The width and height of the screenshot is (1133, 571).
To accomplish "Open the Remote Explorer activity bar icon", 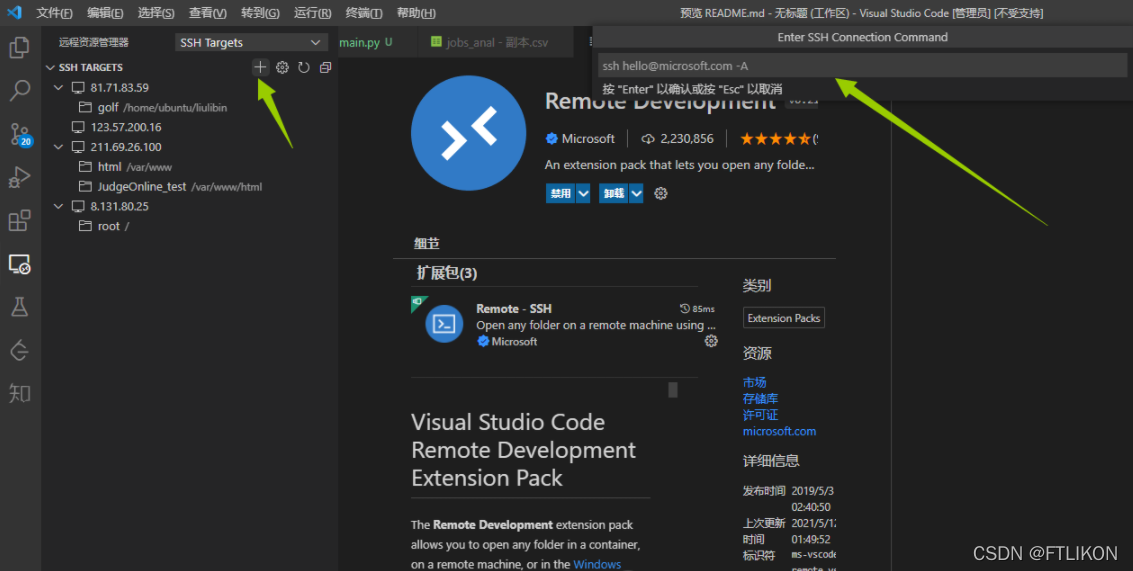I will tap(20, 264).
